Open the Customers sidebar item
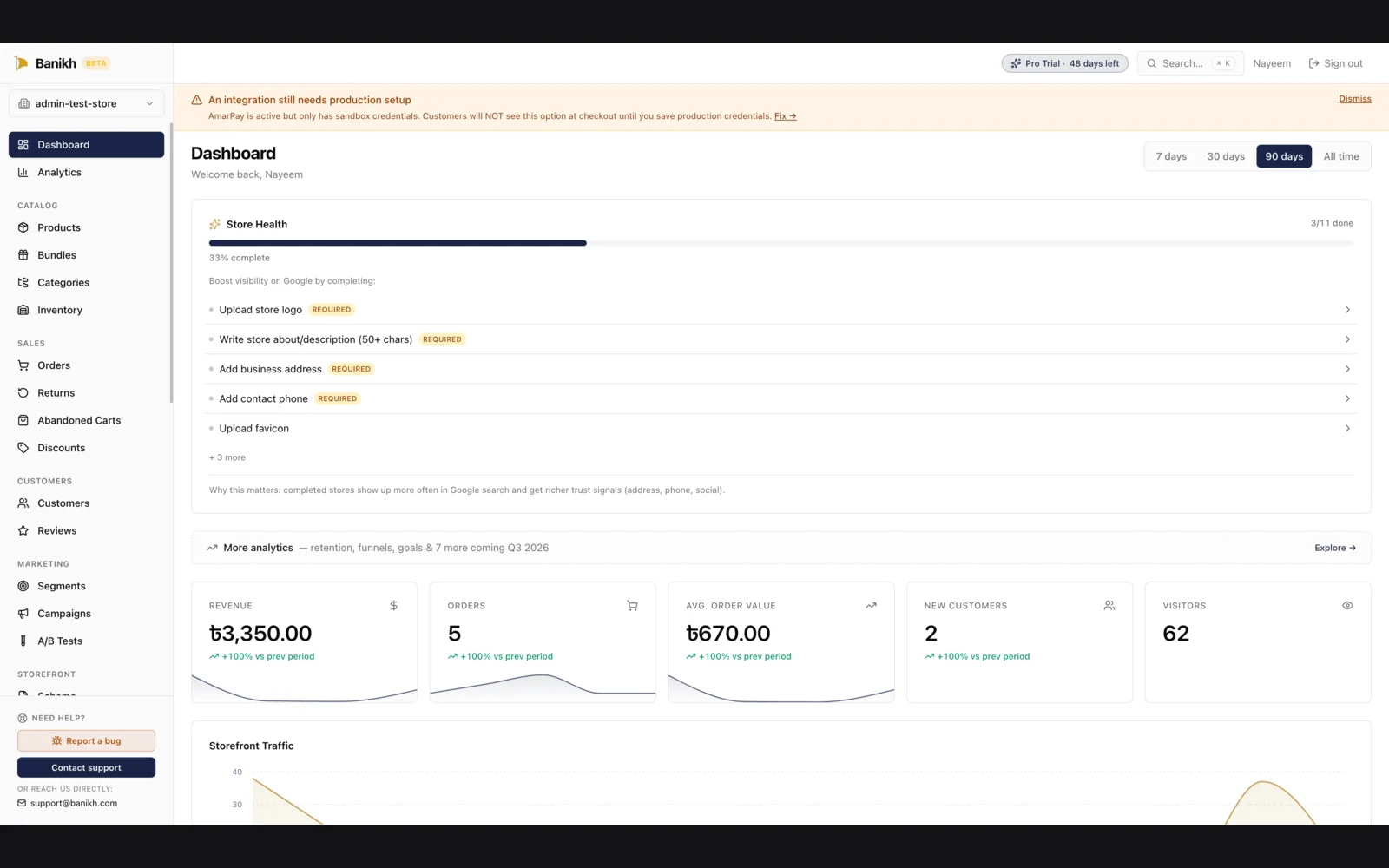1389x868 pixels. pos(86,503)
